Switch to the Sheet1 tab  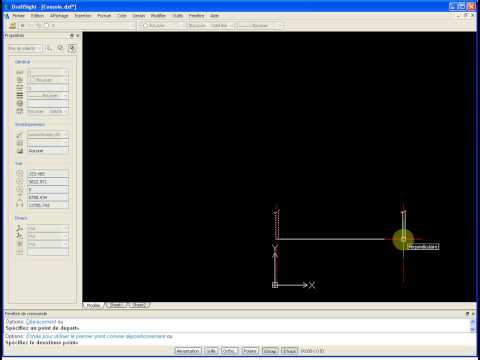point(115,305)
